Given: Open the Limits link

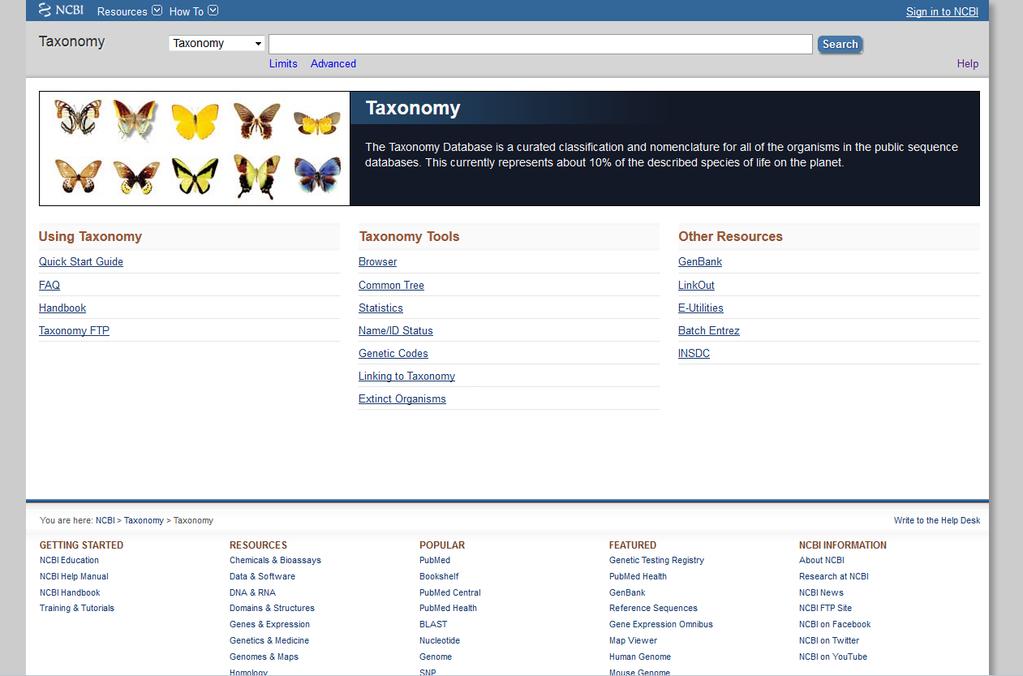Looking at the screenshot, I should (283, 63).
